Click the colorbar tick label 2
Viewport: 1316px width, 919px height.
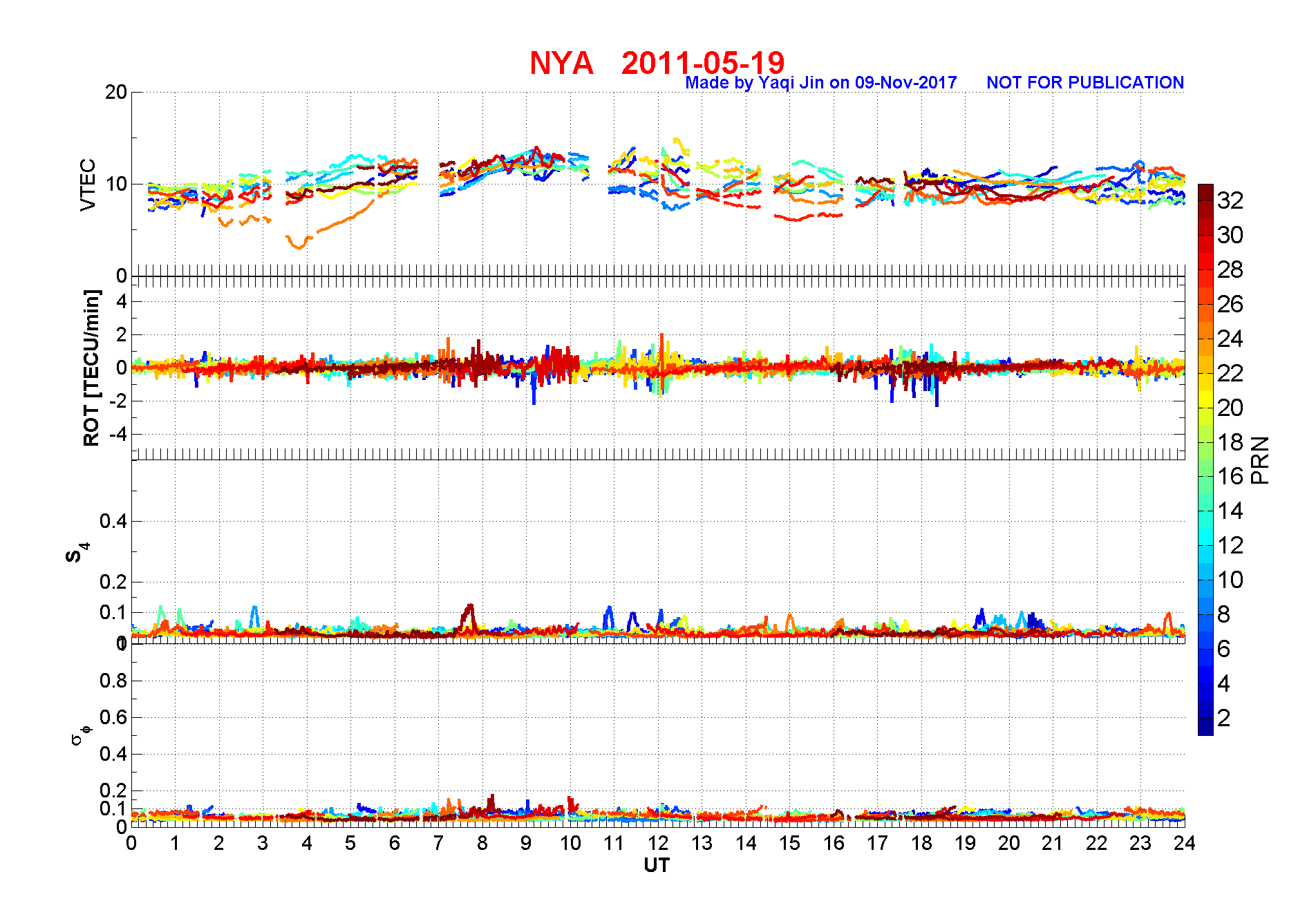click(1224, 718)
